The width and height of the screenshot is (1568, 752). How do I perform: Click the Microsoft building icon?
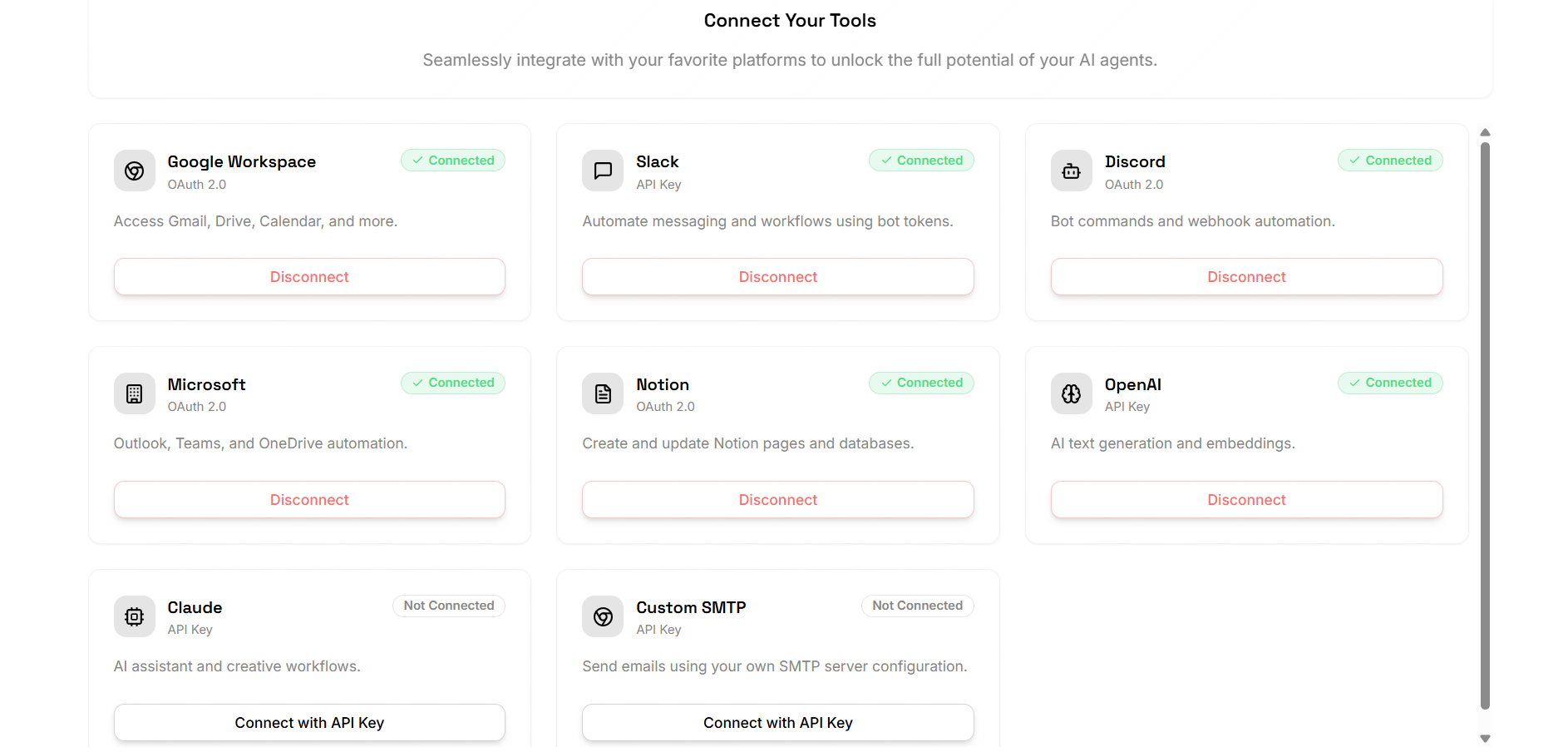[x=135, y=393]
